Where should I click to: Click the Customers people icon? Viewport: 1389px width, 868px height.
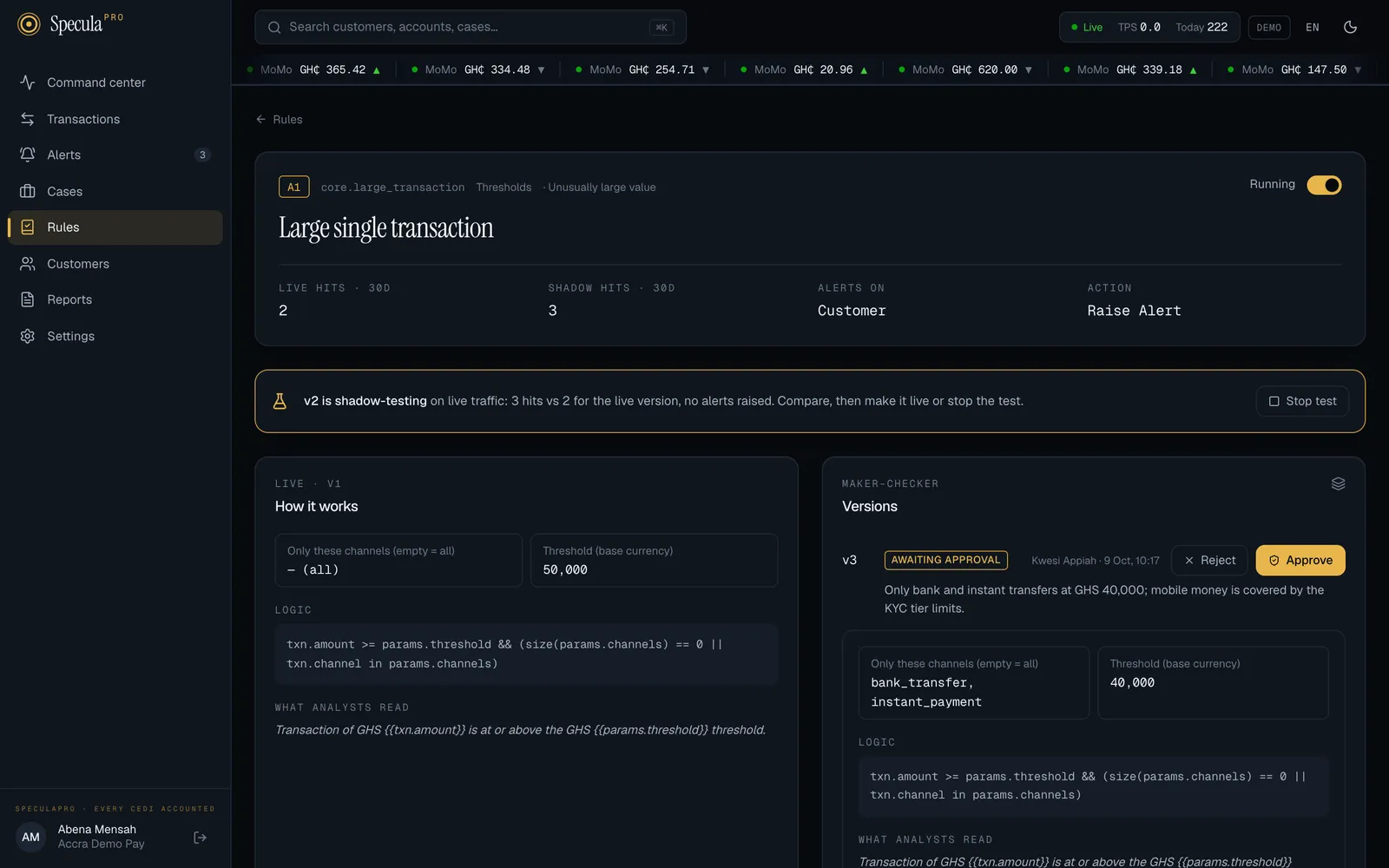coord(28,264)
